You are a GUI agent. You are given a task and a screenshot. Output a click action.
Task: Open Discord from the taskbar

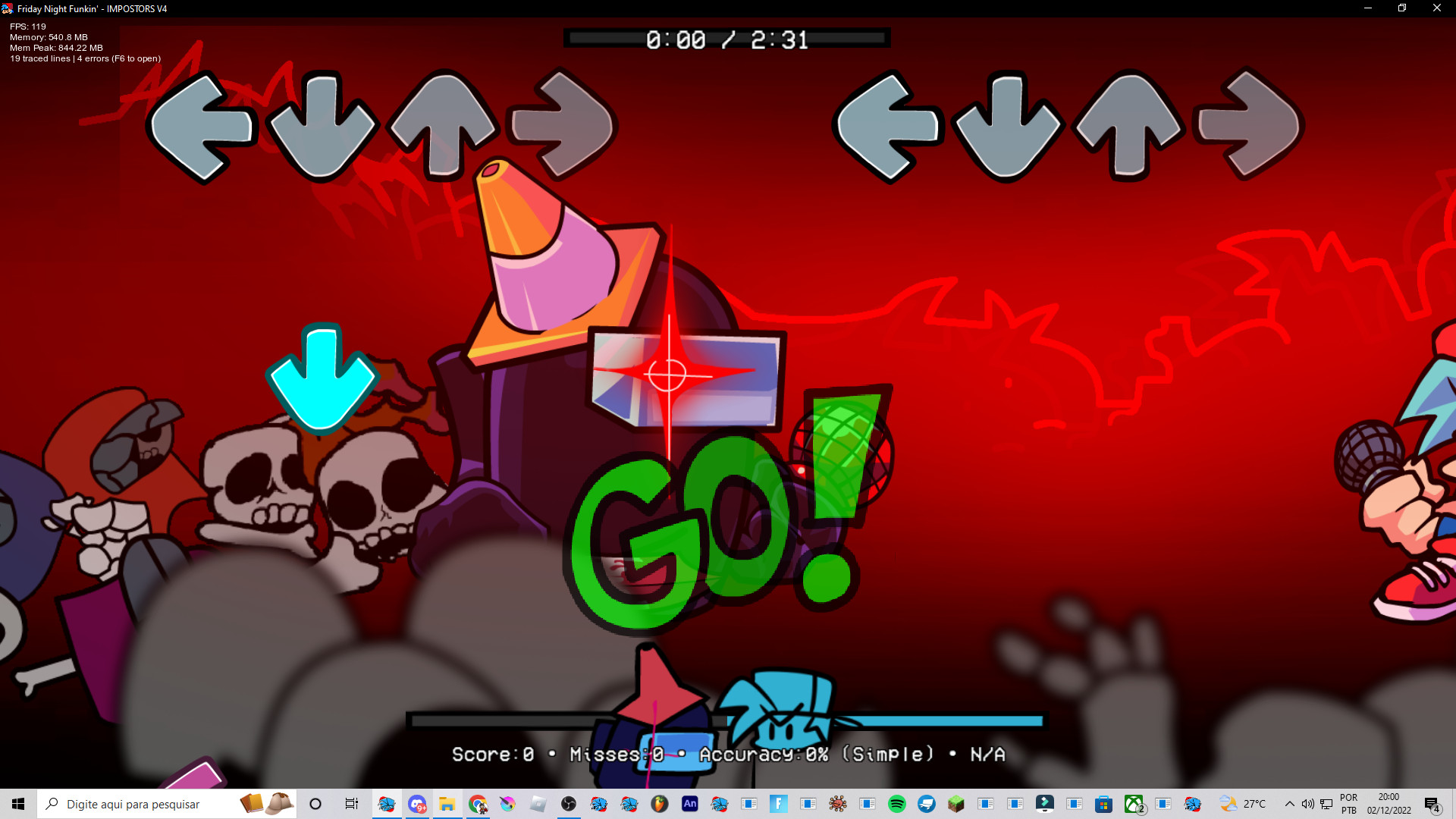coord(417,804)
